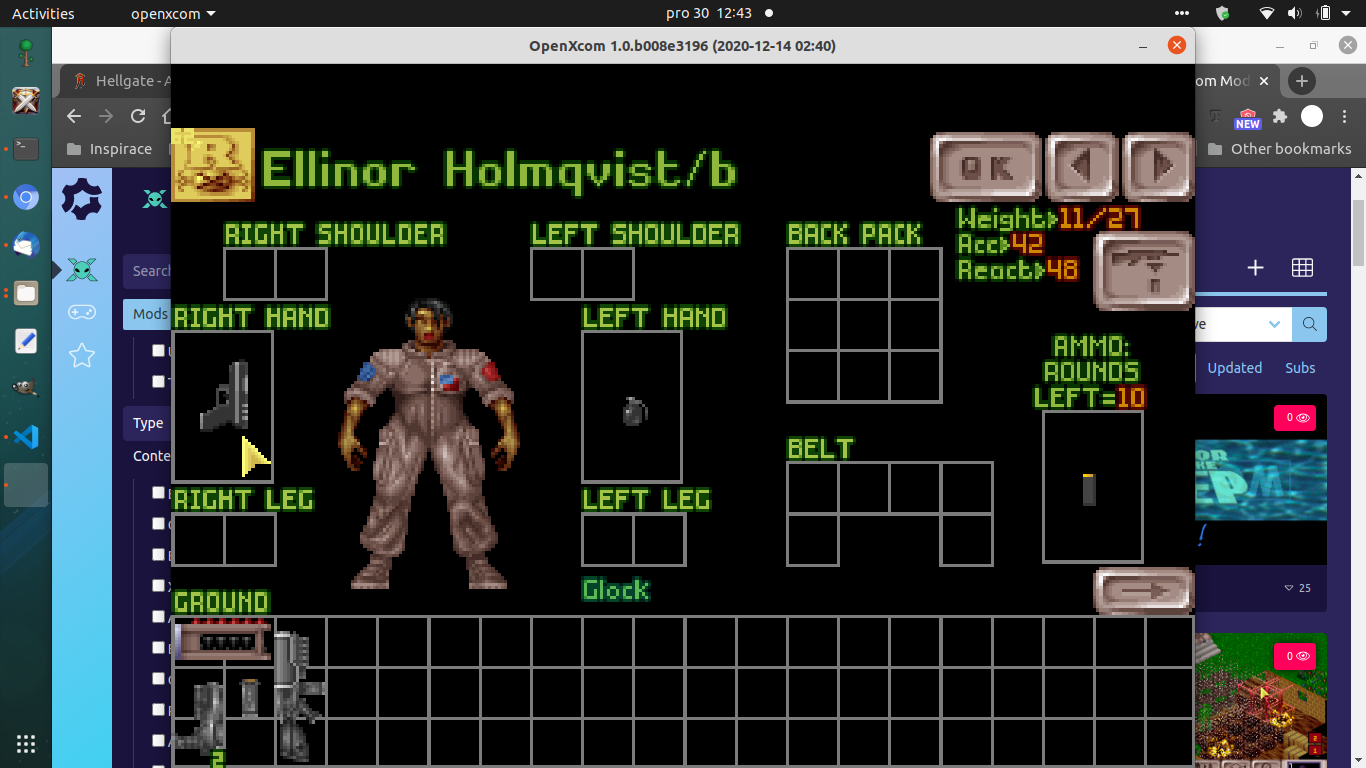Image resolution: width=1366 pixels, height=768 pixels.
Task: Open the openxcom app menu in top bar
Action: coord(173,14)
